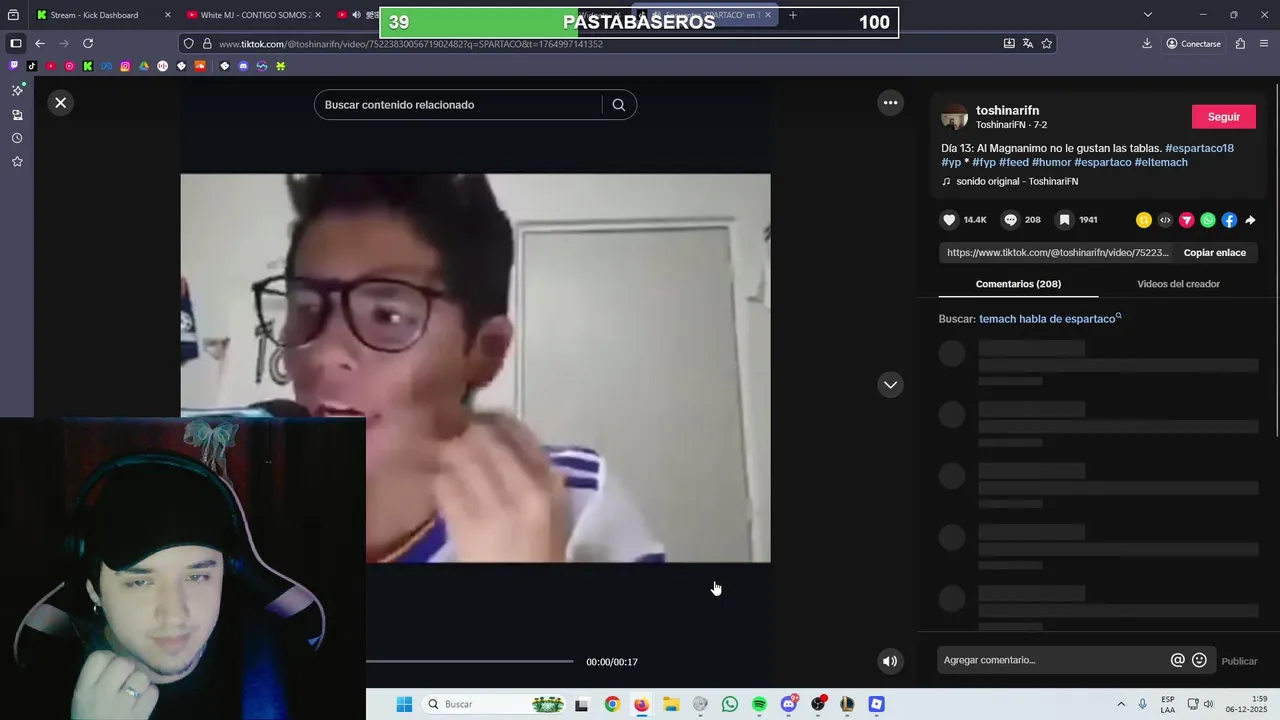Save video with the bookmark icon
Screen dimensions: 1280x720
(x=1065, y=220)
